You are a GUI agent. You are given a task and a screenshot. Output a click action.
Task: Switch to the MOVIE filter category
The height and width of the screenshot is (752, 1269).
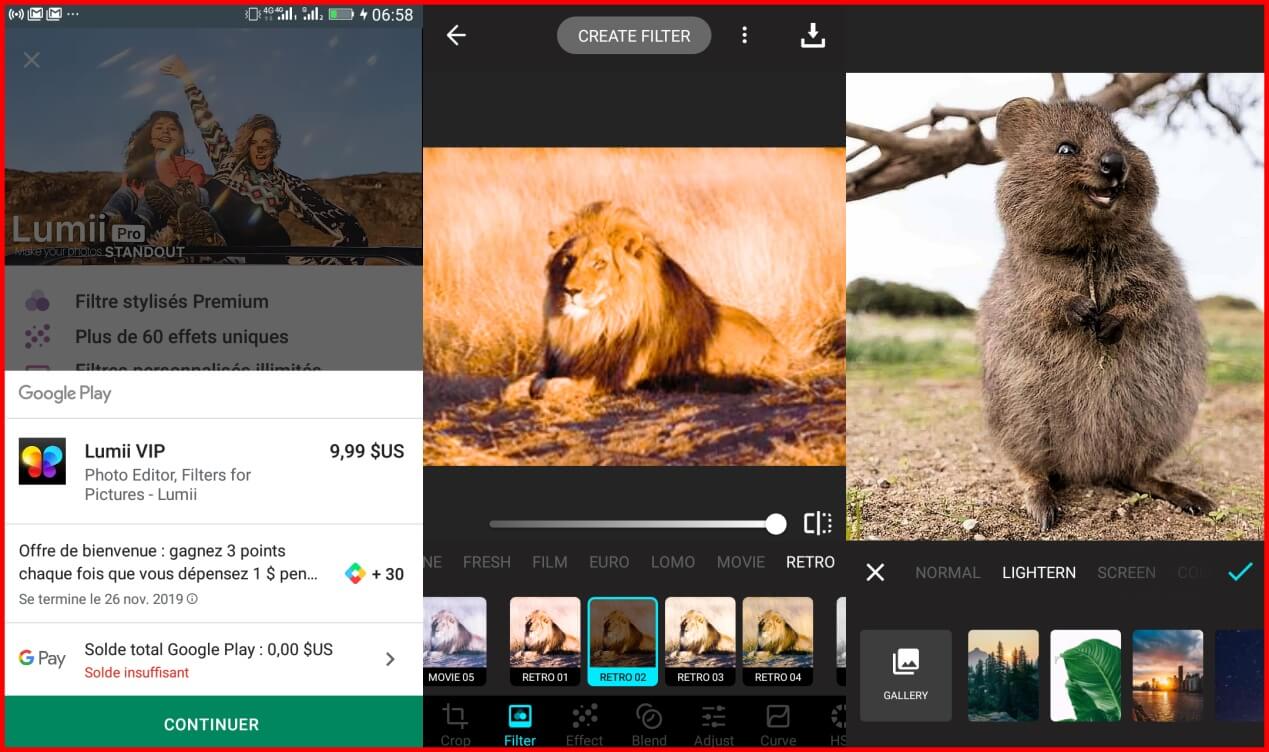click(740, 562)
